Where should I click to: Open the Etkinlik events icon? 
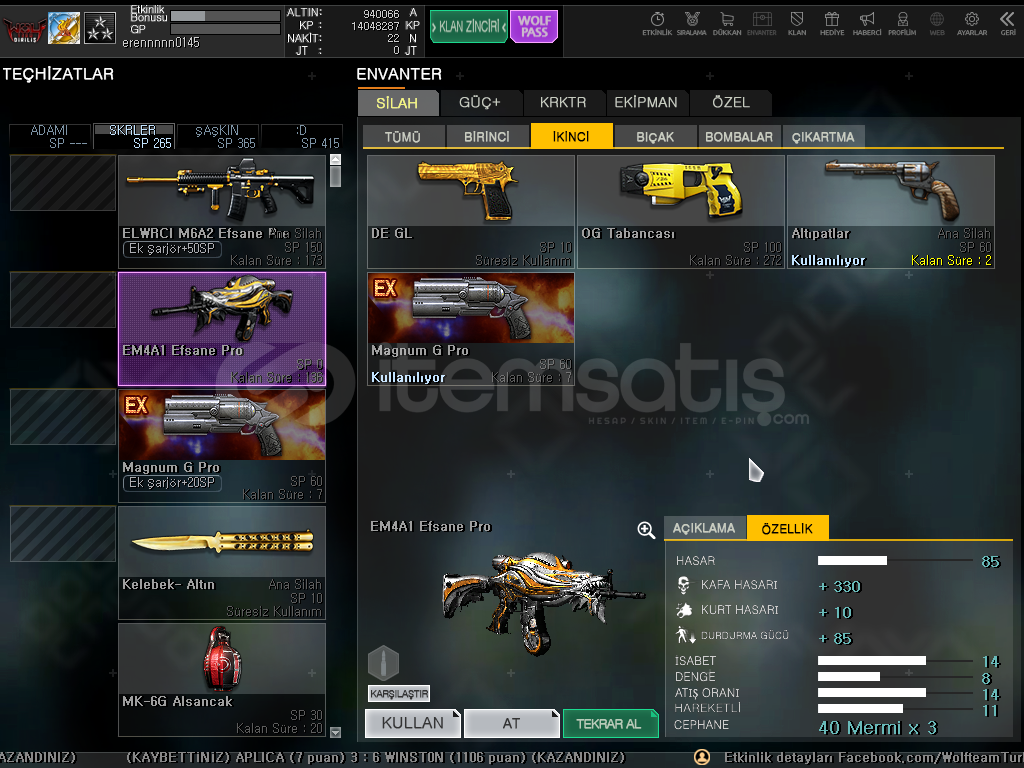point(657,24)
